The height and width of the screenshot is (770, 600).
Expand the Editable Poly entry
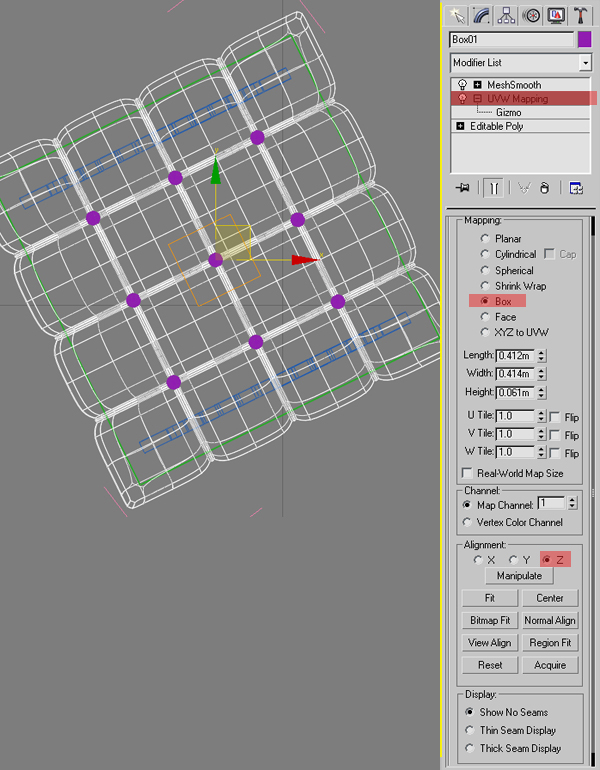[460, 126]
